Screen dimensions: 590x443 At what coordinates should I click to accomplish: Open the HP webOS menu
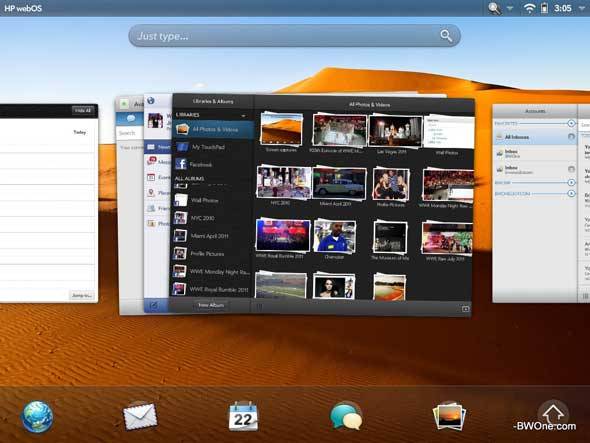click(x=23, y=8)
